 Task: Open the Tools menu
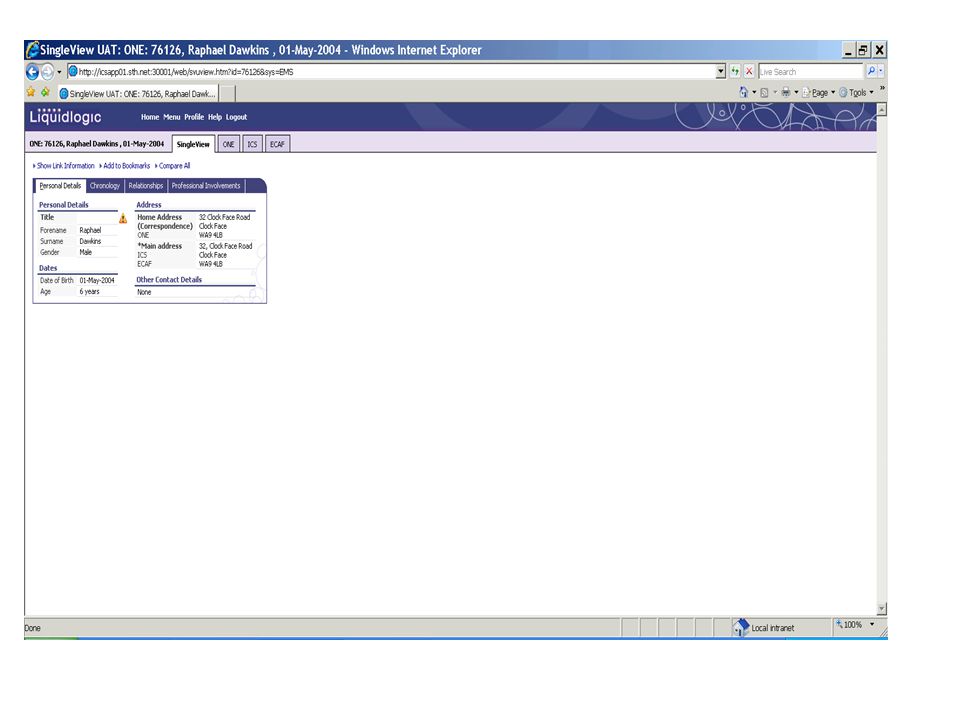click(856, 92)
